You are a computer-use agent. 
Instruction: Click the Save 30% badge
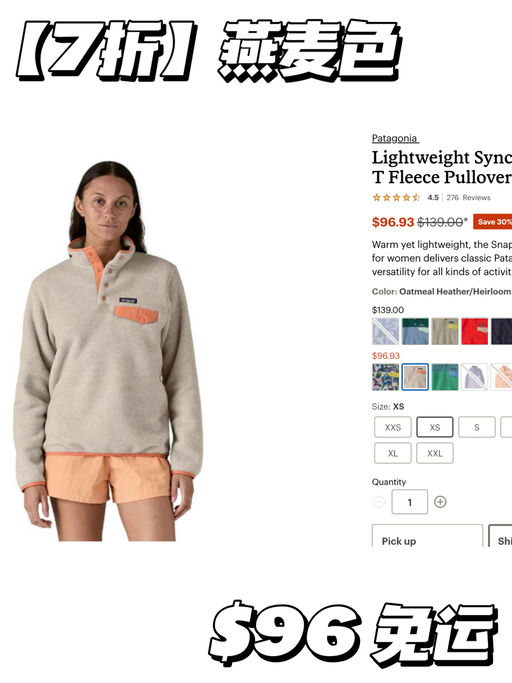493,222
